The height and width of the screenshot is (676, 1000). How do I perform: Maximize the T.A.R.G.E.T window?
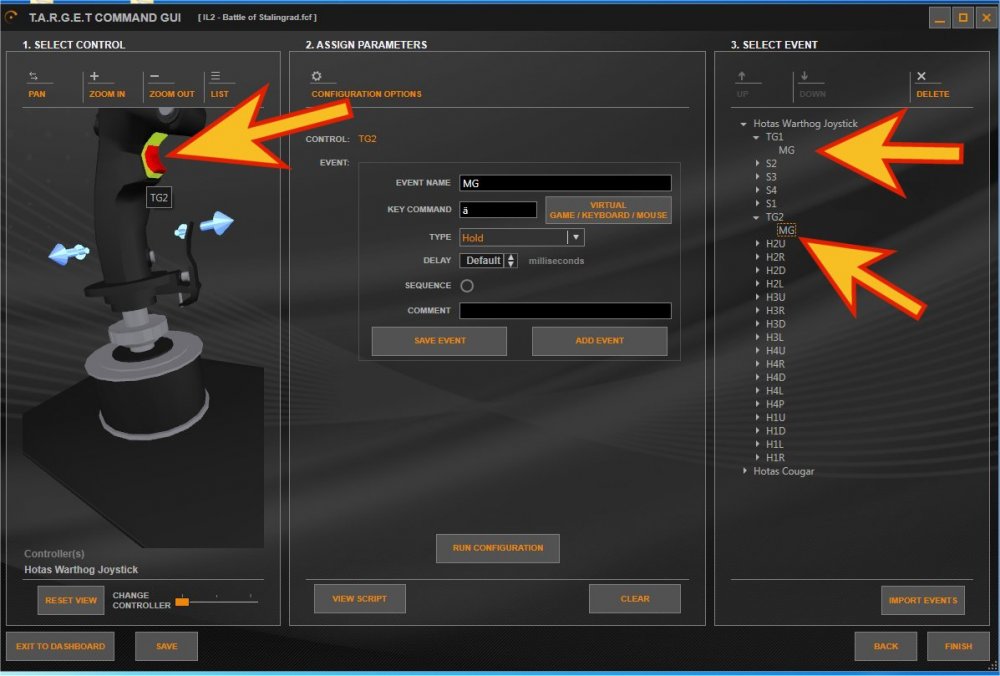(963, 18)
